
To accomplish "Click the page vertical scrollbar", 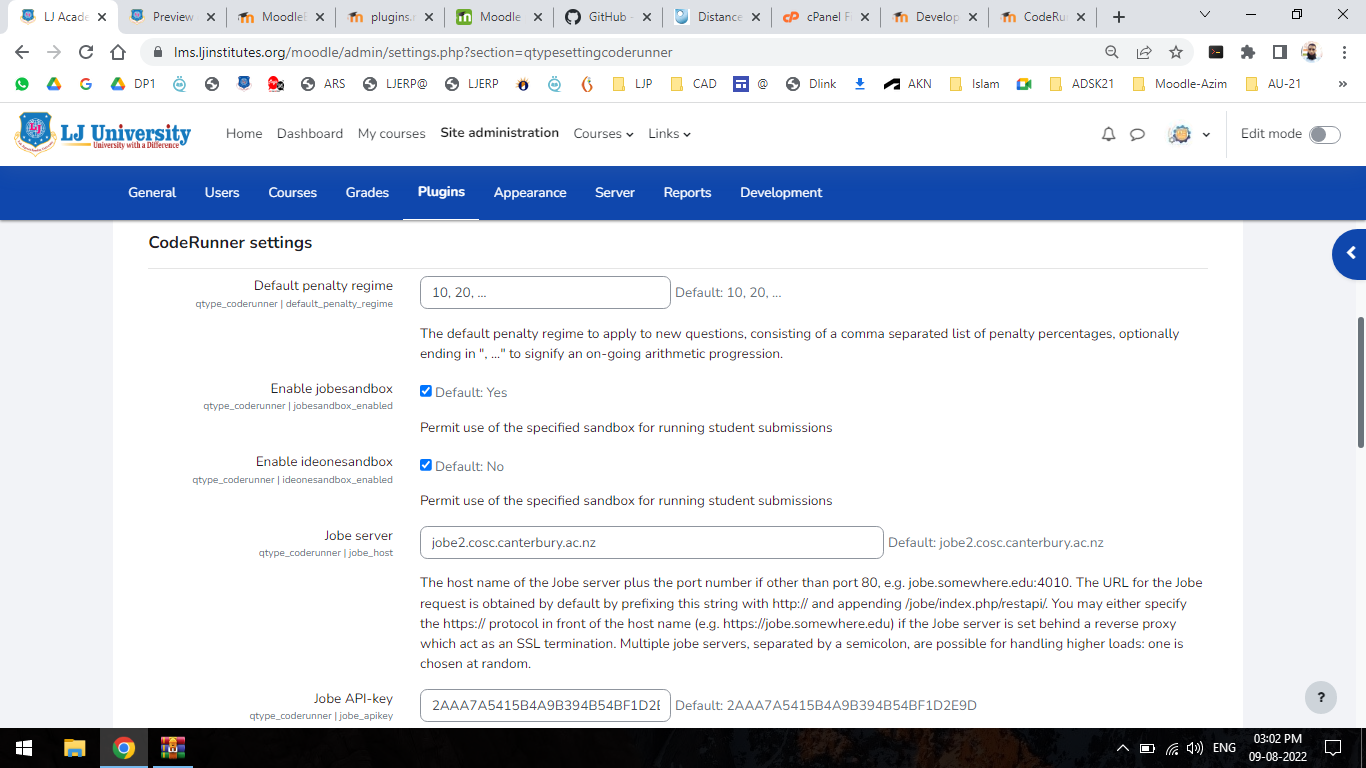I will click(x=1360, y=383).
